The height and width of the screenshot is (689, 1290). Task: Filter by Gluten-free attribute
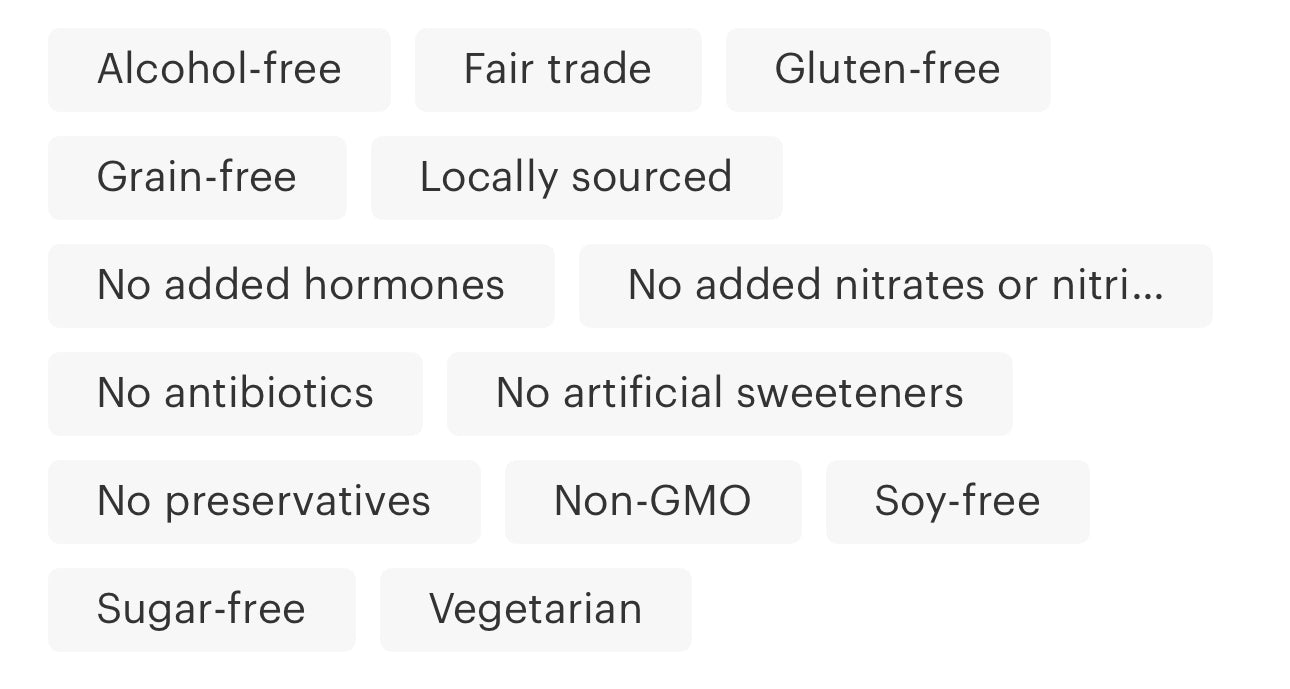pos(887,70)
